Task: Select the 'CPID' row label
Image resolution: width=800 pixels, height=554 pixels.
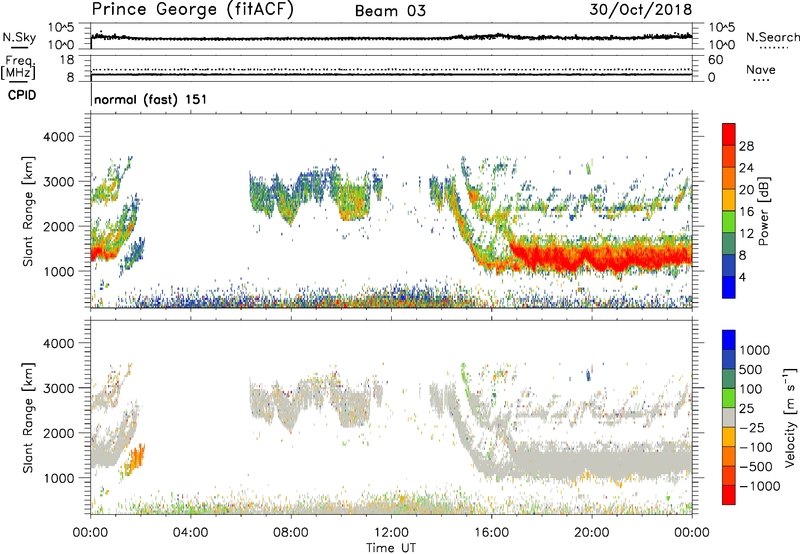Action: [x=22, y=95]
